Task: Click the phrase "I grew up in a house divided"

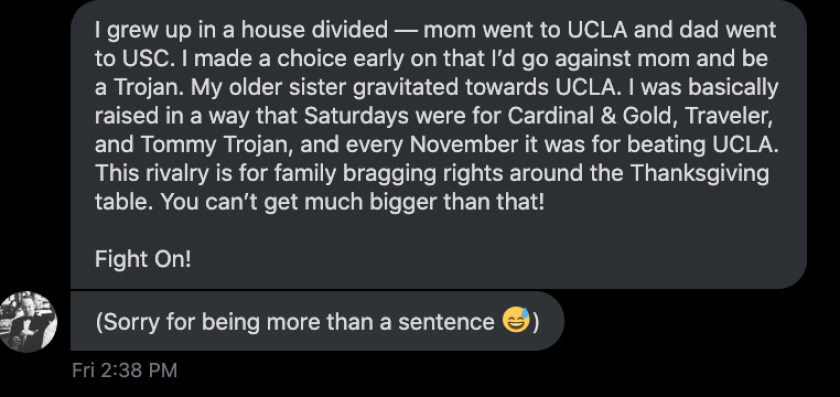Action: pos(241,30)
